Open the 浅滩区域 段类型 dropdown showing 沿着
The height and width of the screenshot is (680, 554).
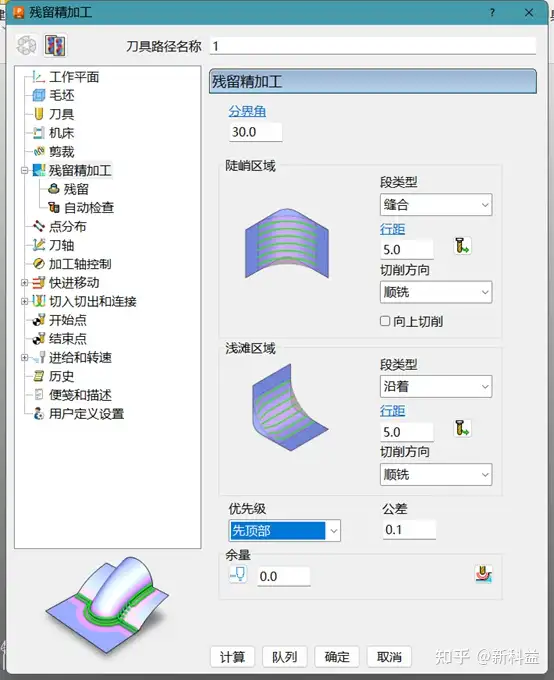click(x=436, y=386)
